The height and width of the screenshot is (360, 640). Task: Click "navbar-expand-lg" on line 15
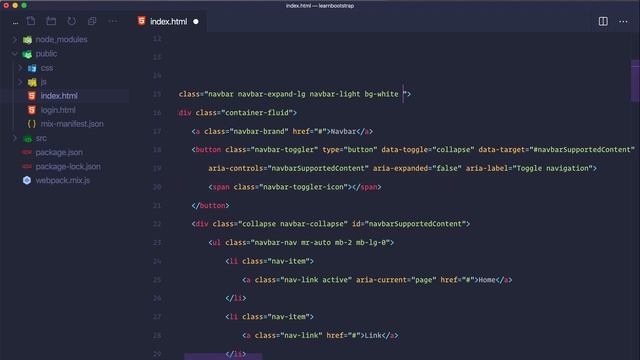[x=271, y=94]
